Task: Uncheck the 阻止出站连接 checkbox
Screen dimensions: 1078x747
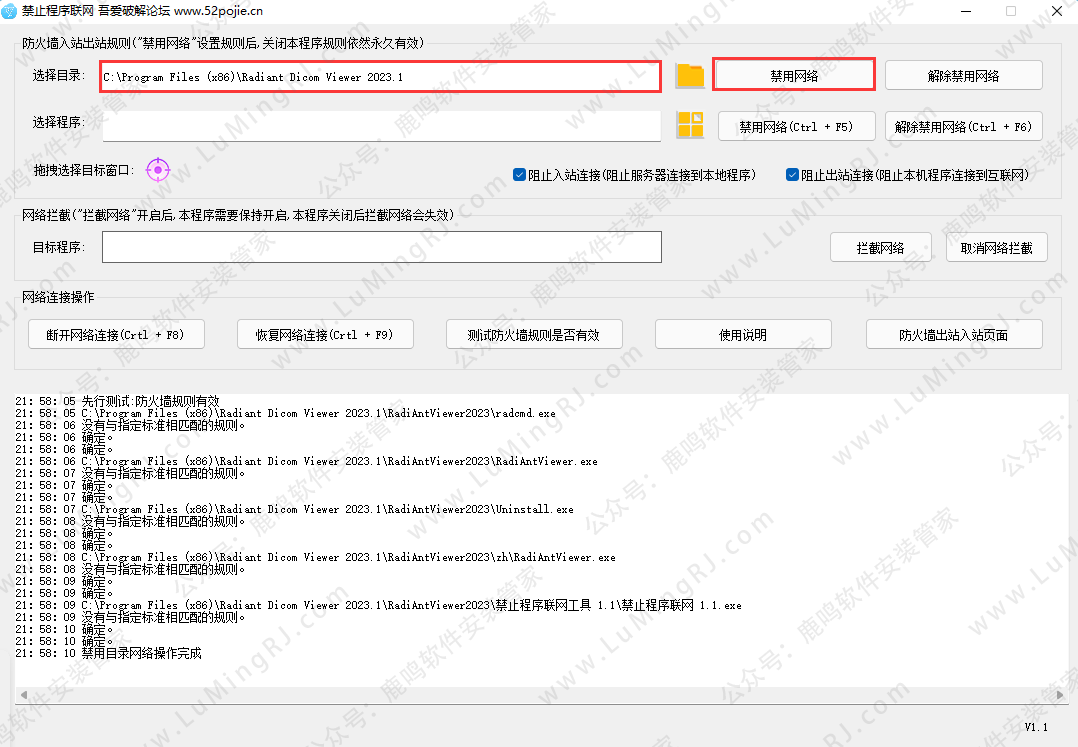Action: (793, 174)
